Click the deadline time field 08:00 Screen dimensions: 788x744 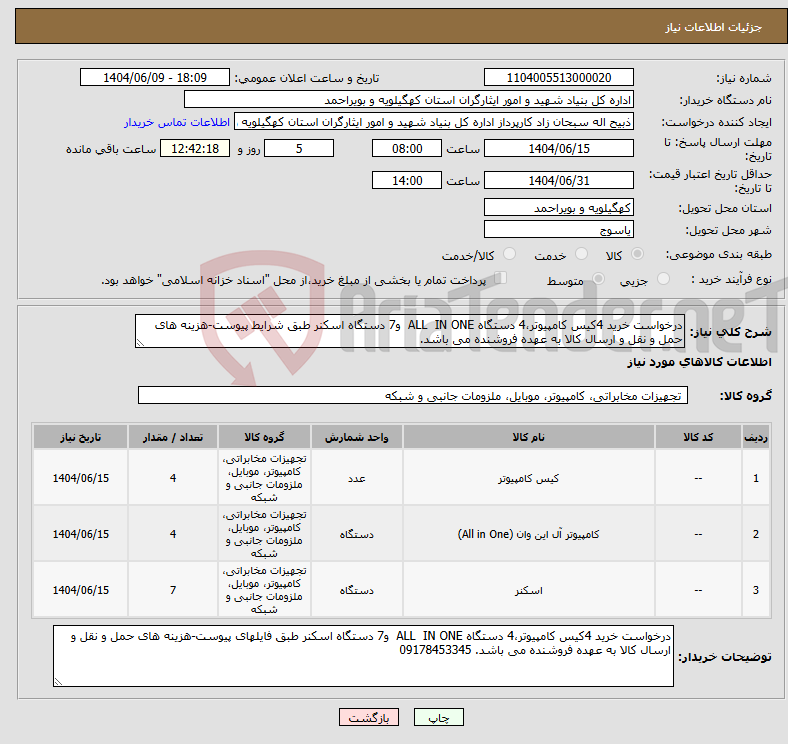point(407,148)
